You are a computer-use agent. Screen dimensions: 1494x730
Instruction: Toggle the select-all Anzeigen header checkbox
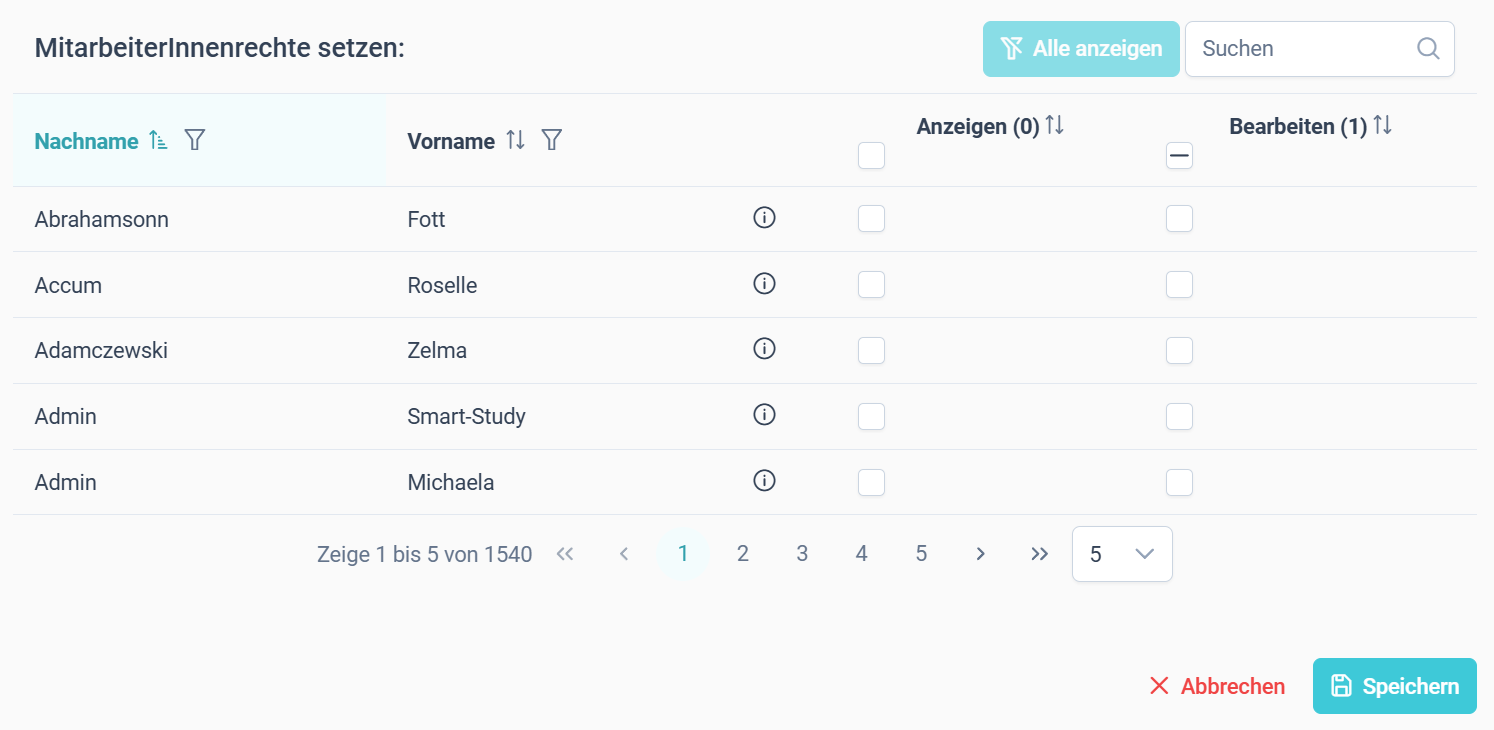[872, 155]
